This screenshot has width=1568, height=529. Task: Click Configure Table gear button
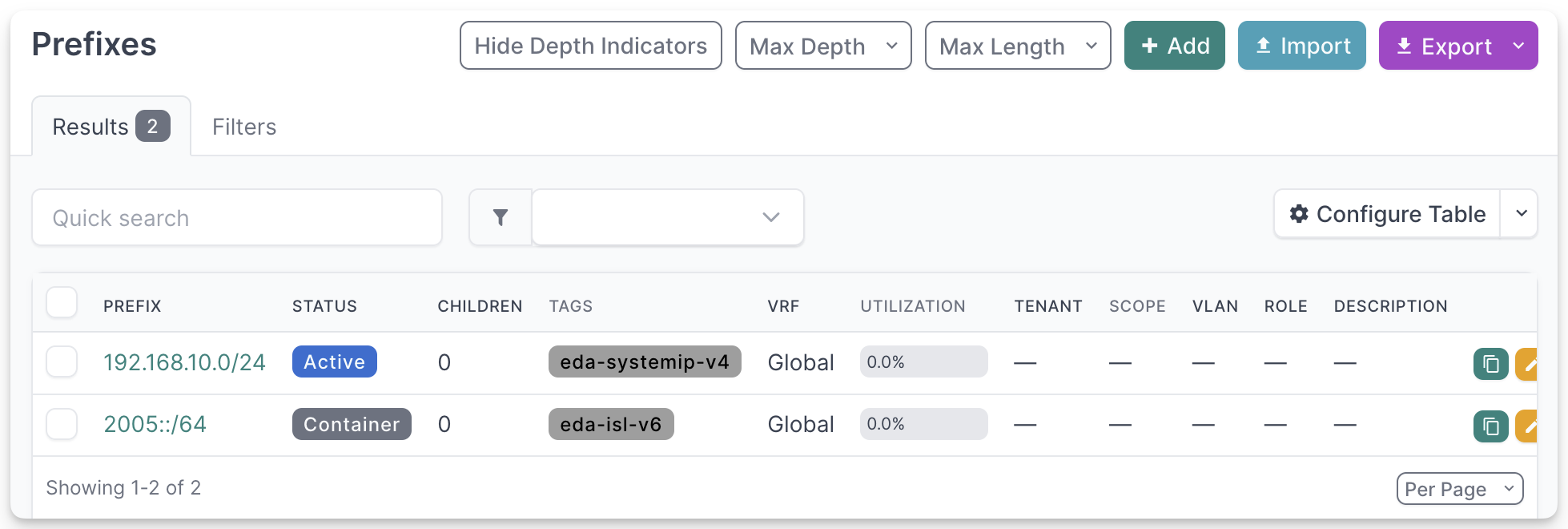click(x=1387, y=214)
